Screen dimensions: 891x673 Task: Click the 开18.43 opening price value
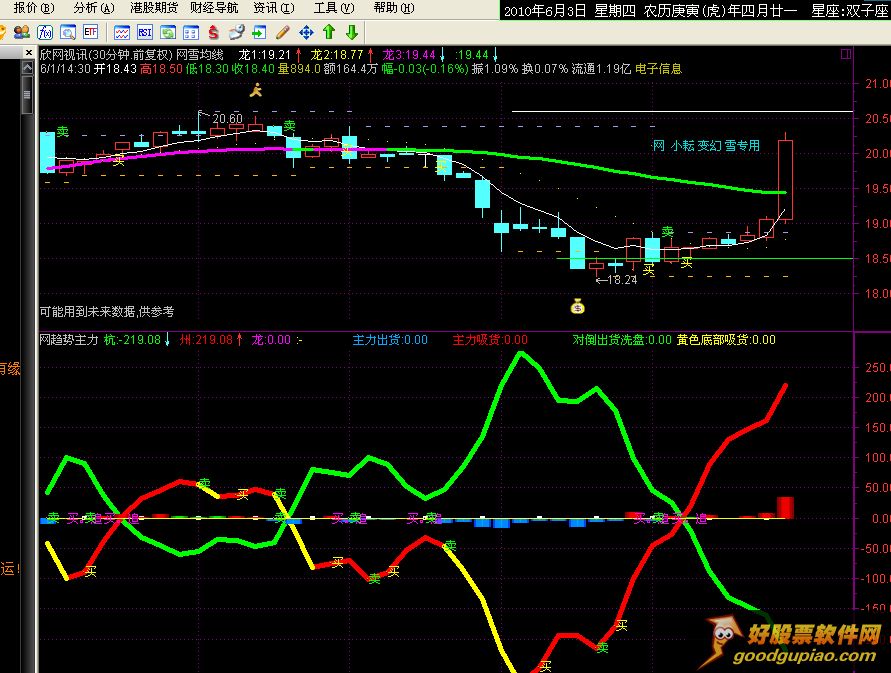point(115,69)
